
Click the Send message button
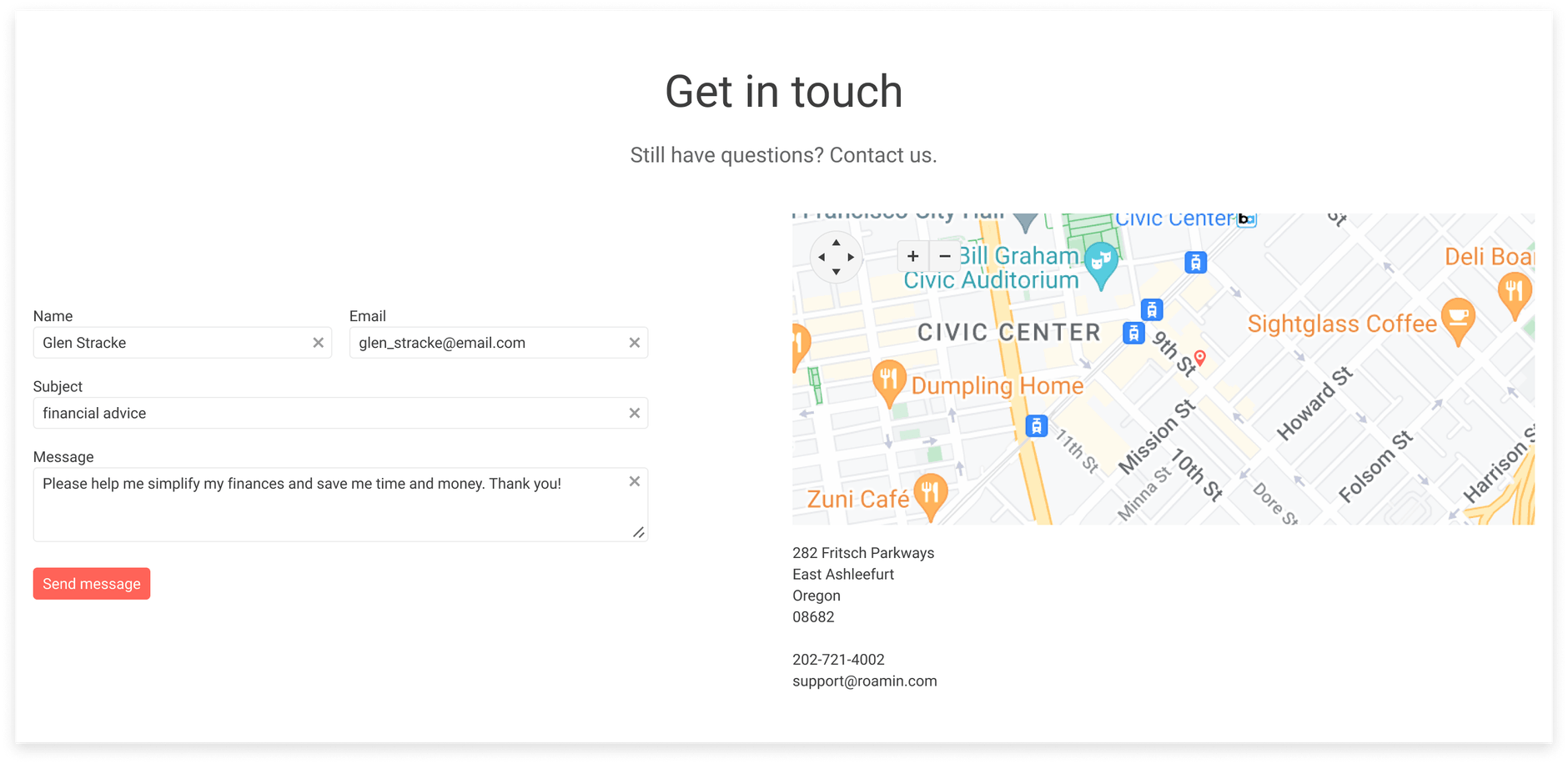[92, 583]
